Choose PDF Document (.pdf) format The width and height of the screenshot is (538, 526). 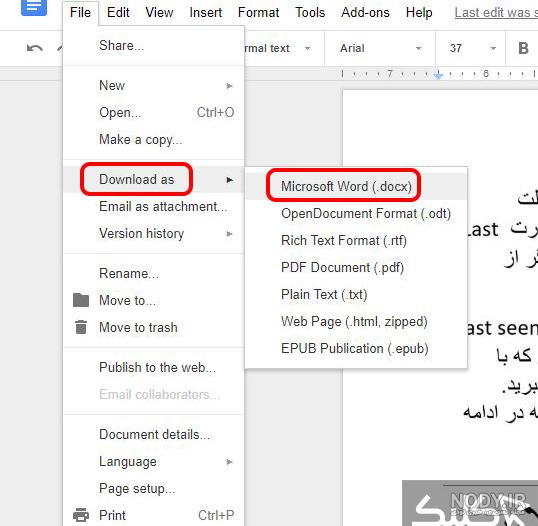(x=342, y=267)
